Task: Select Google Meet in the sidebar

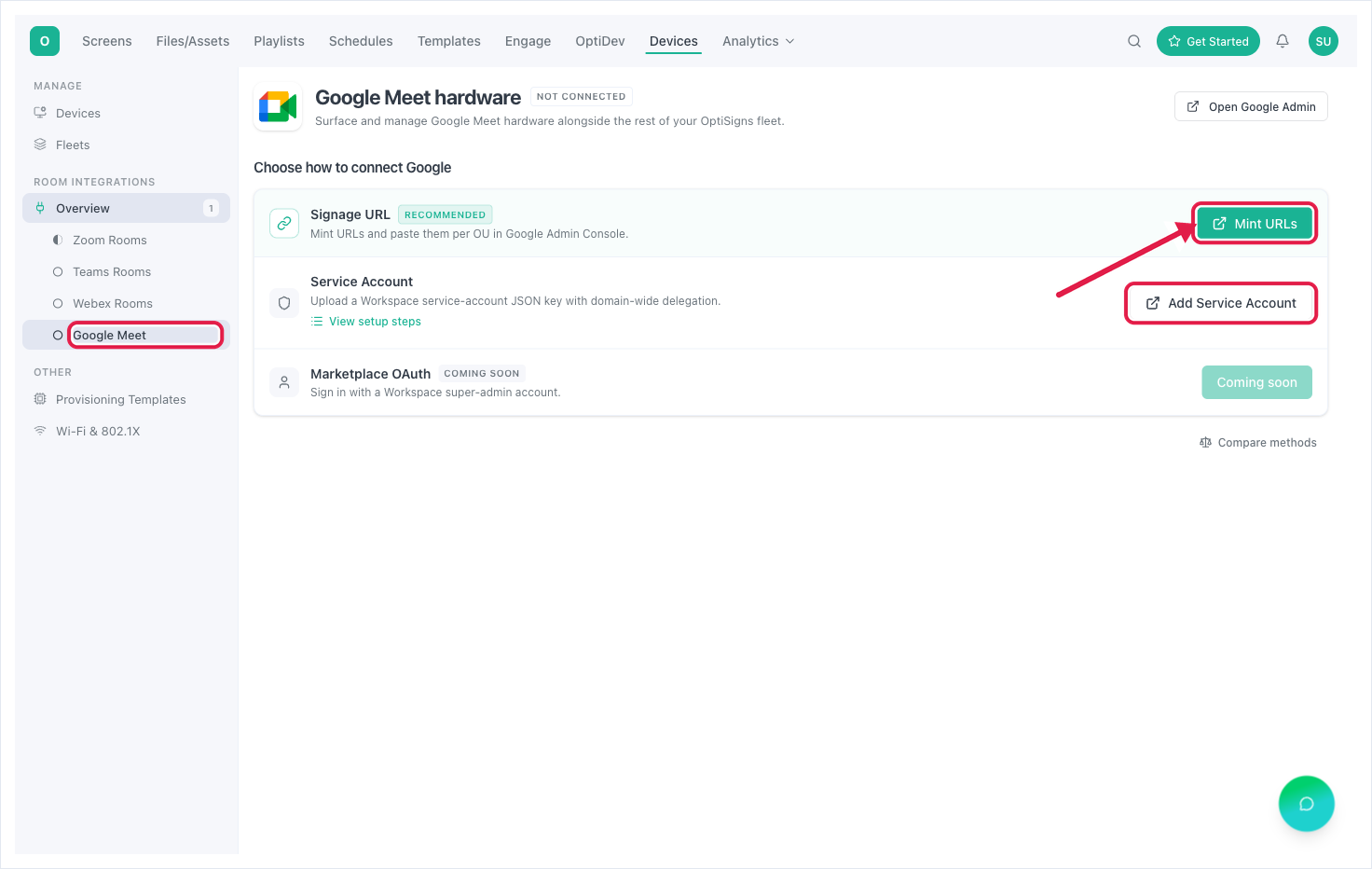Action: tap(126, 335)
